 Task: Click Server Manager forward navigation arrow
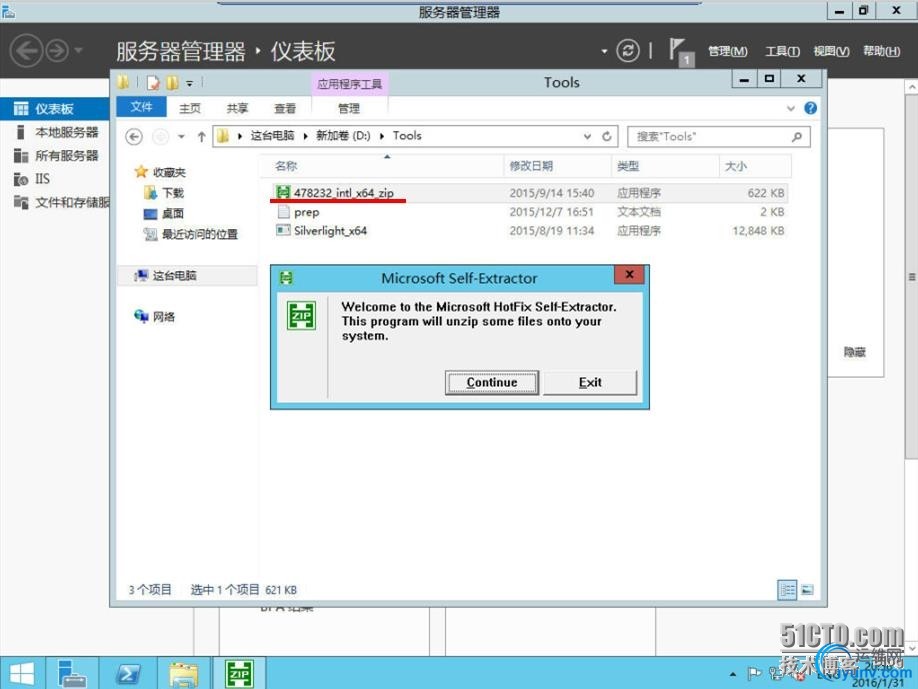click(x=57, y=51)
